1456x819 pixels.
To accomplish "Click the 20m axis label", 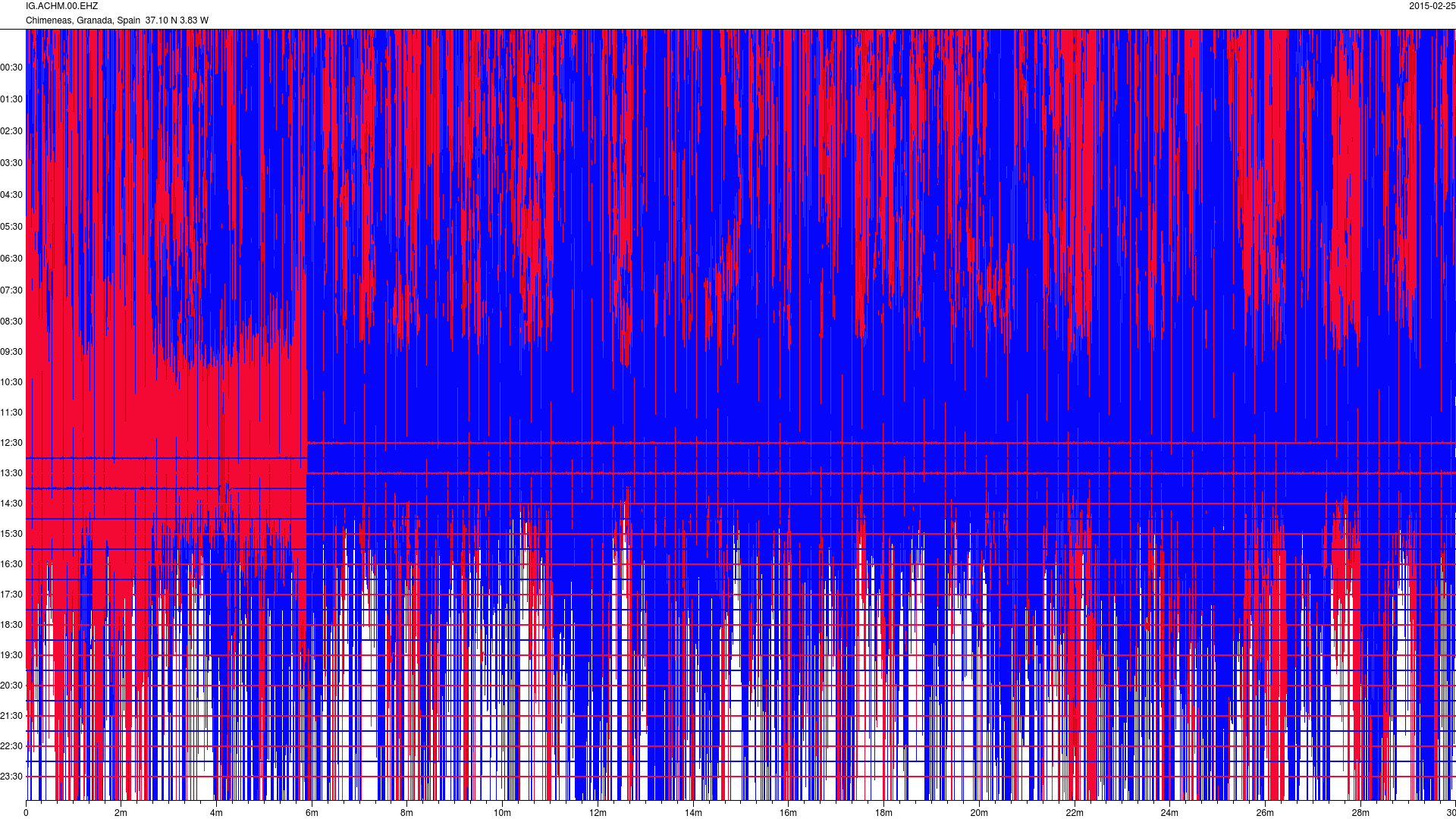I will click(979, 813).
